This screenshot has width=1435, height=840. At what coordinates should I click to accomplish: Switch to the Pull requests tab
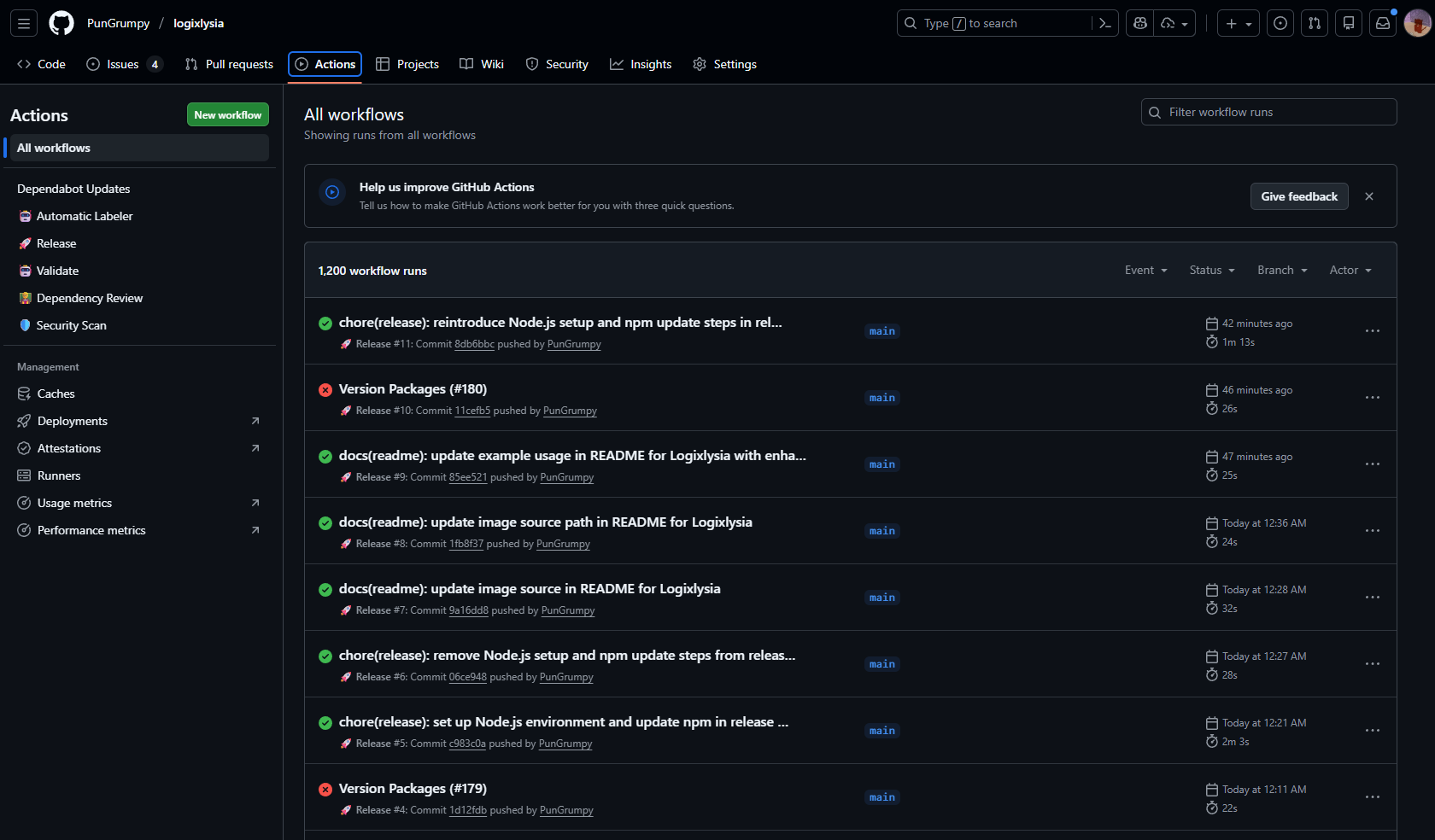229,64
